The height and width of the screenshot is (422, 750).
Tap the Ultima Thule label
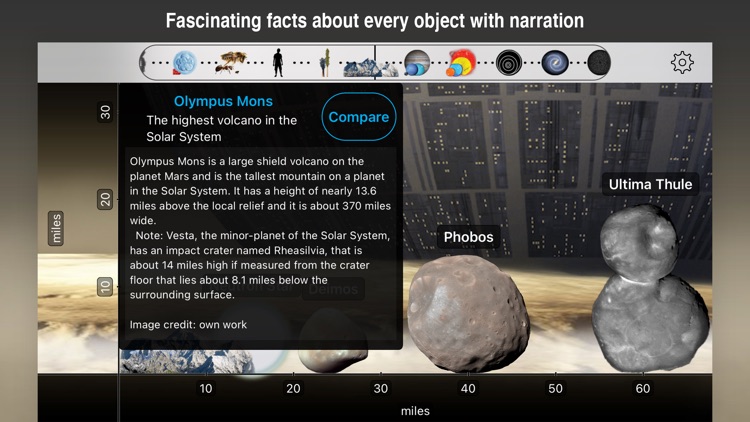[650, 184]
